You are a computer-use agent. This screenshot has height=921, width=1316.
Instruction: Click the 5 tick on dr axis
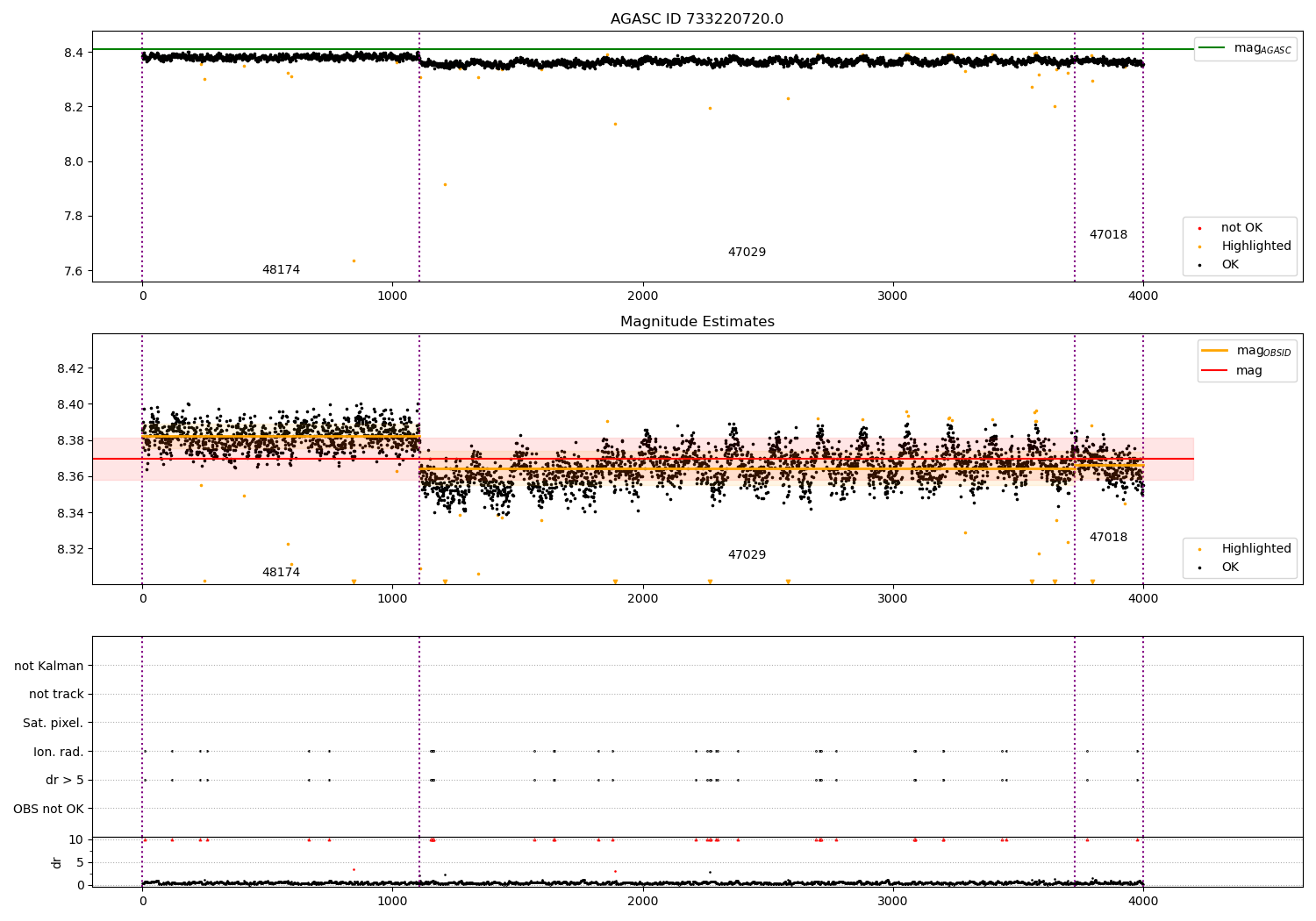(x=80, y=862)
